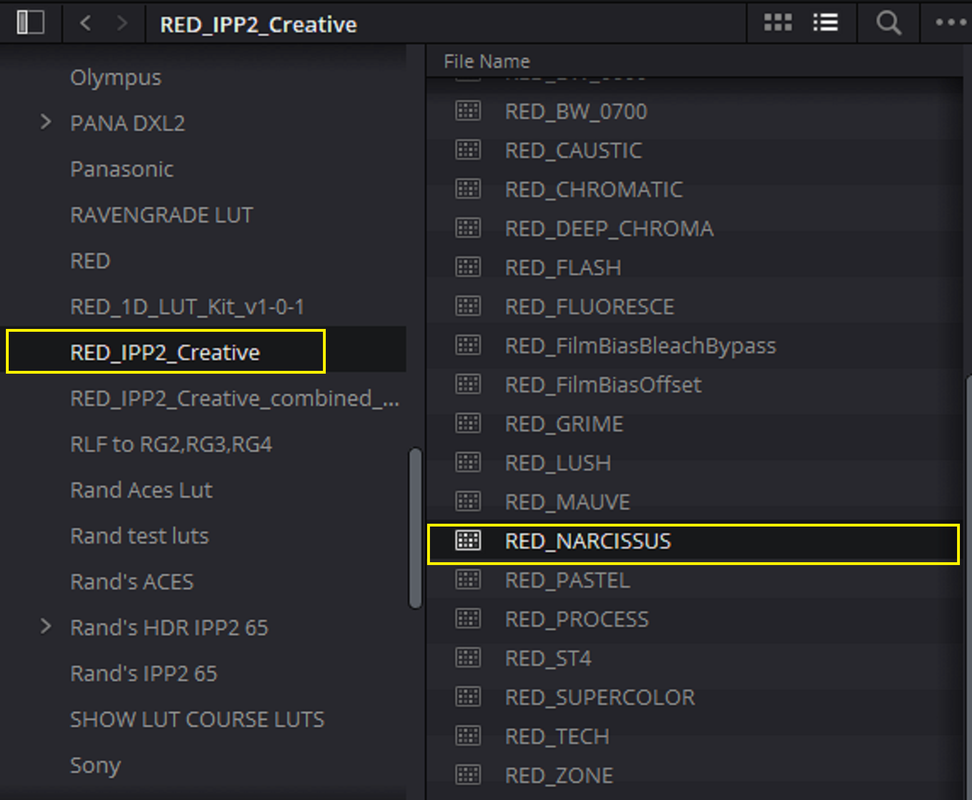Click the RED_FLUORESCE LUT icon
The height and width of the screenshot is (800, 972).
point(468,306)
